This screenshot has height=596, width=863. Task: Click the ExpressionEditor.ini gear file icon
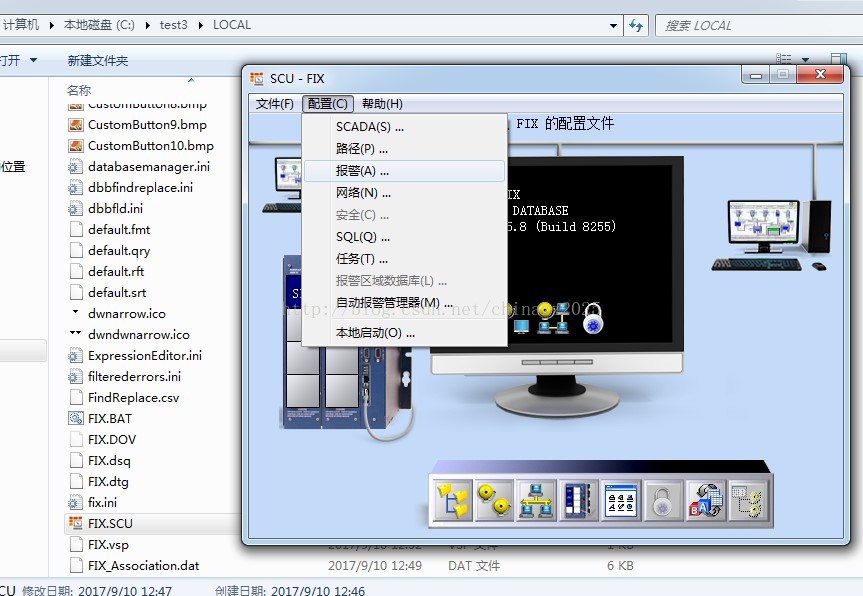[x=75, y=356]
